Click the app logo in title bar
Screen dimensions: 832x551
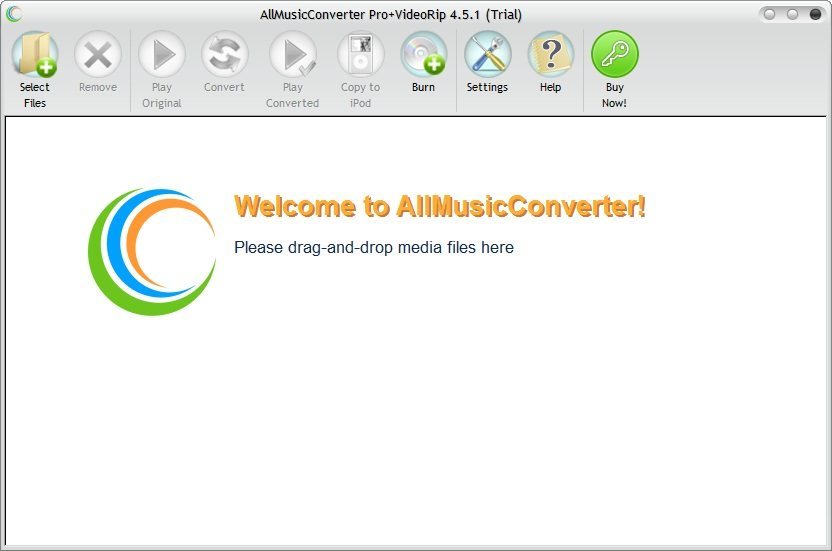click(14, 14)
